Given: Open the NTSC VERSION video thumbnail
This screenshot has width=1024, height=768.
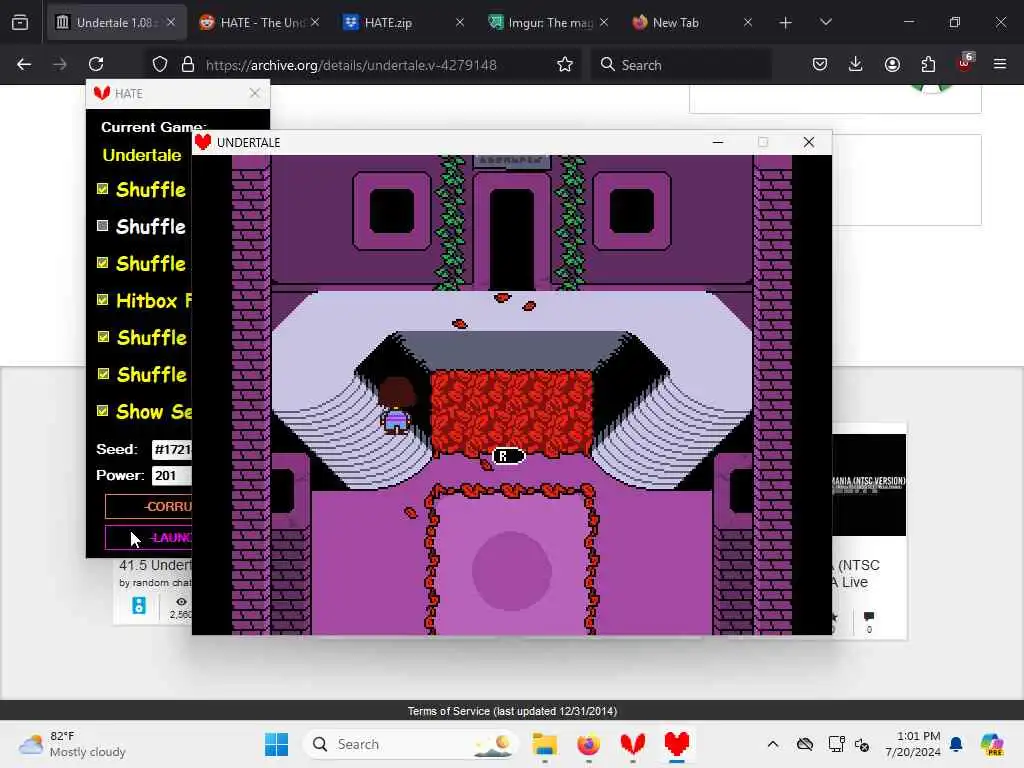Looking at the screenshot, I should click(869, 485).
